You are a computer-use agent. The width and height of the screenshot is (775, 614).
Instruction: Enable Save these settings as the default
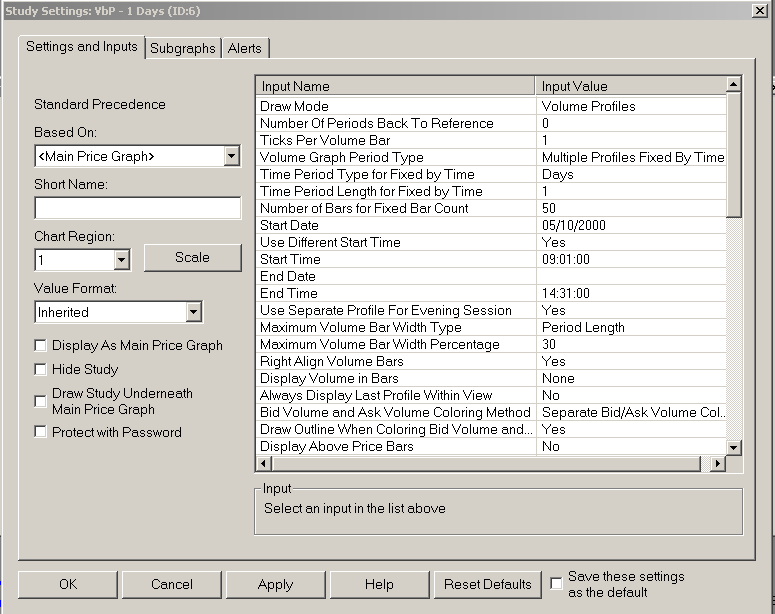[x=557, y=583]
